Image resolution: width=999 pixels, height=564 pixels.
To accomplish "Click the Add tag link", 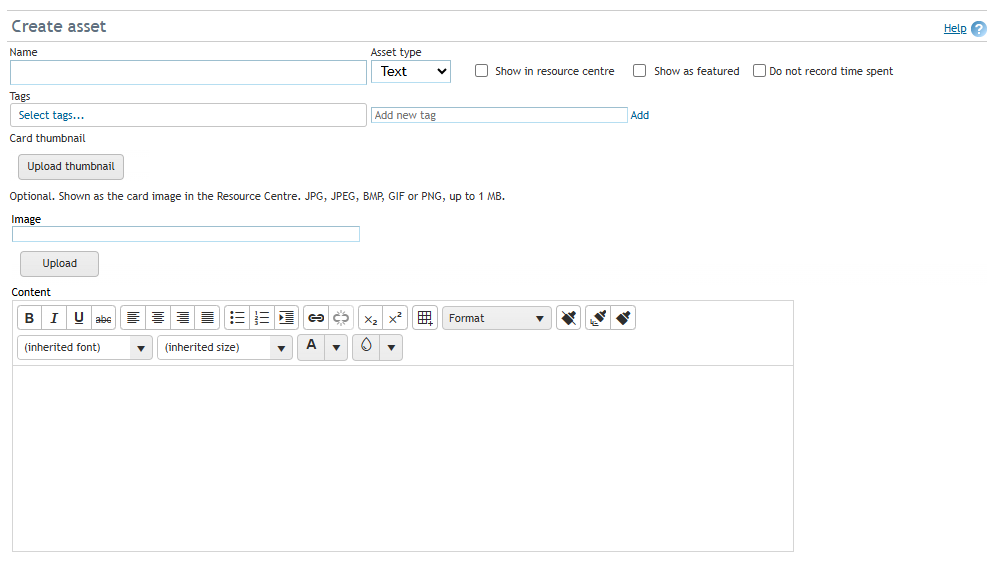I will (x=640, y=115).
